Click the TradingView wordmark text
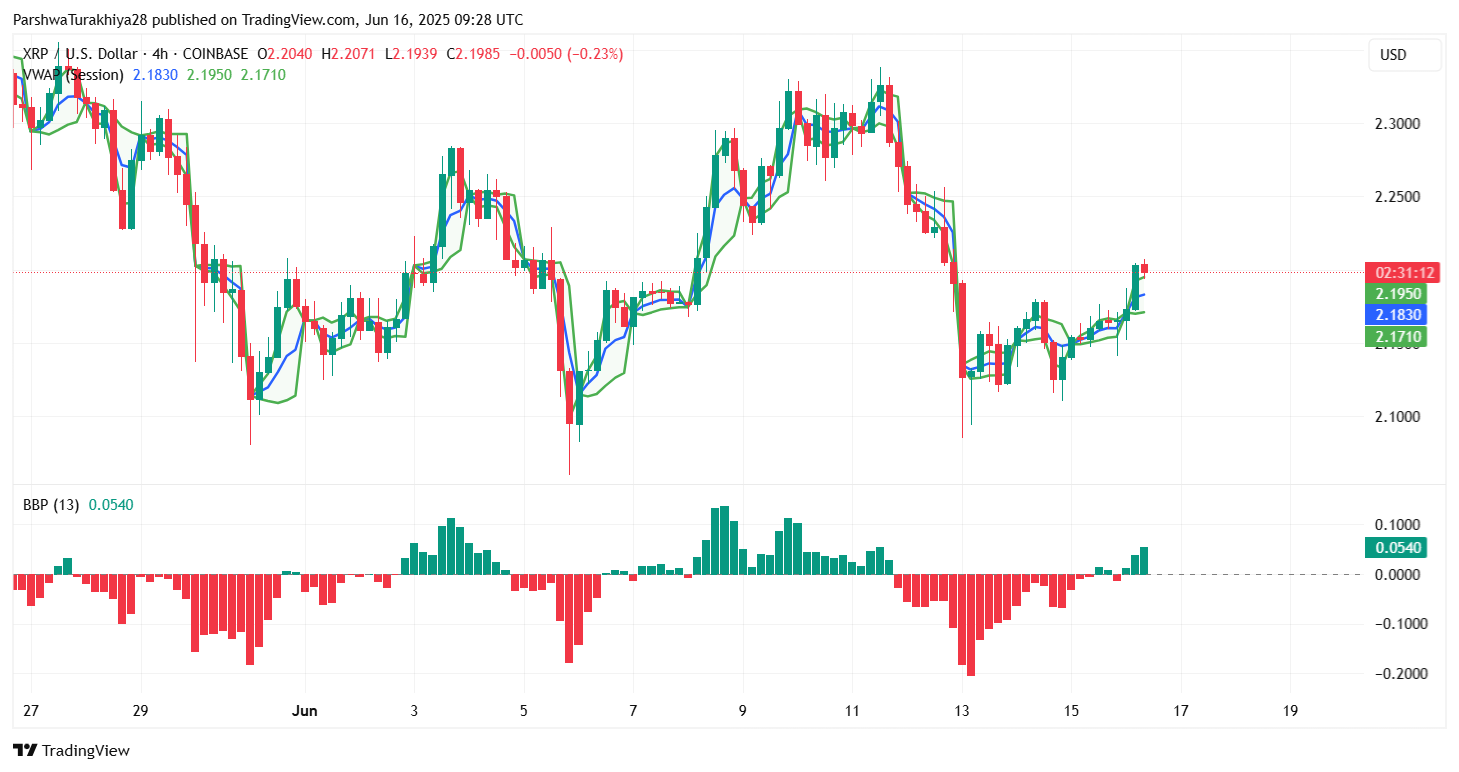Image resolution: width=1459 pixels, height=772 pixels. coord(86,750)
